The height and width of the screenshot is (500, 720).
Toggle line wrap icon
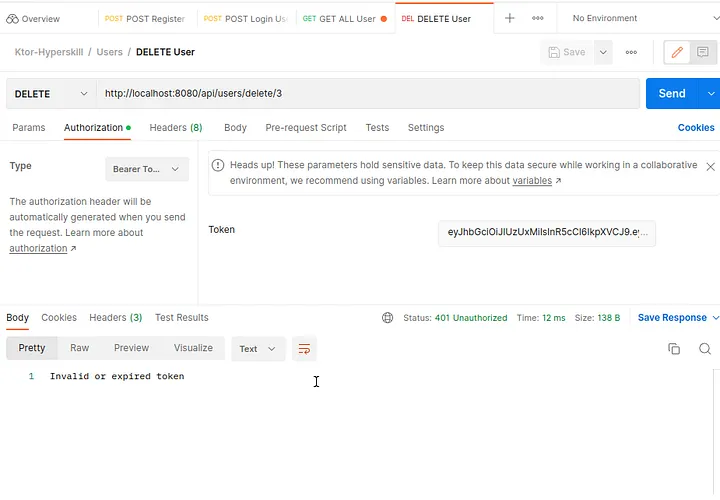304,349
